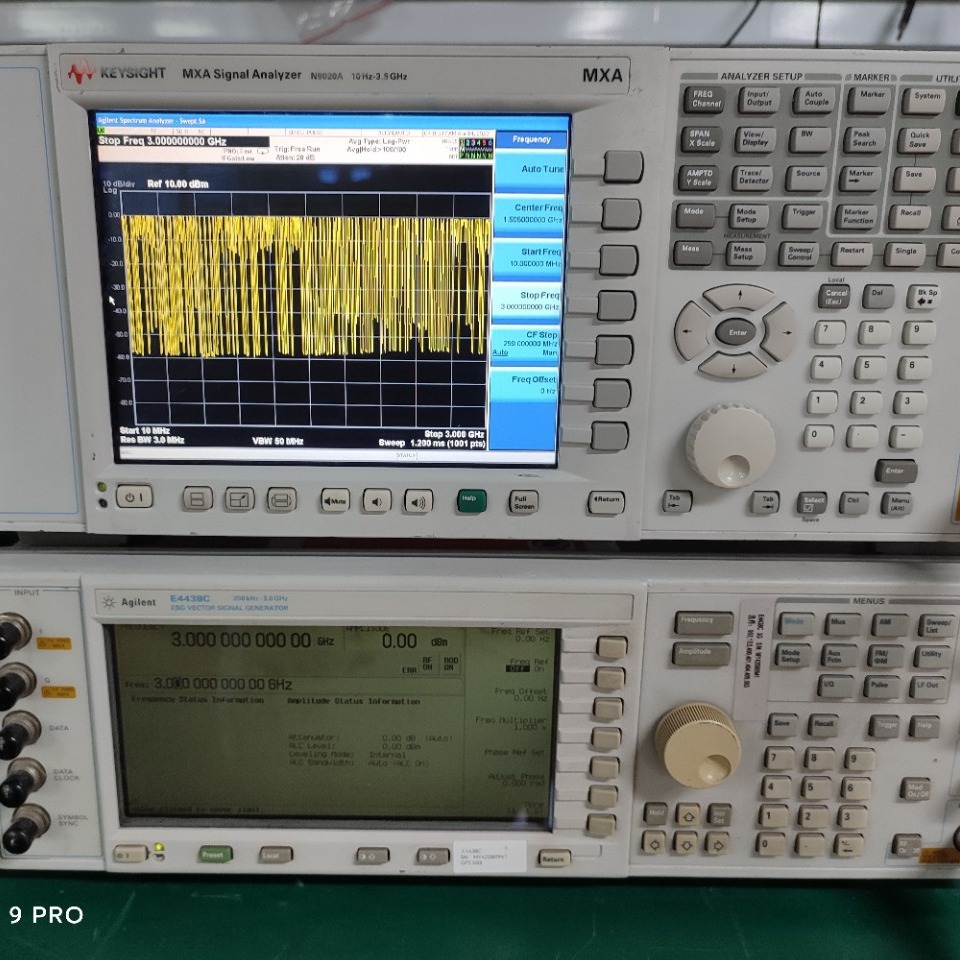
Task: Tap the Menu (Alt) key on MXA
Action: [x=896, y=504]
